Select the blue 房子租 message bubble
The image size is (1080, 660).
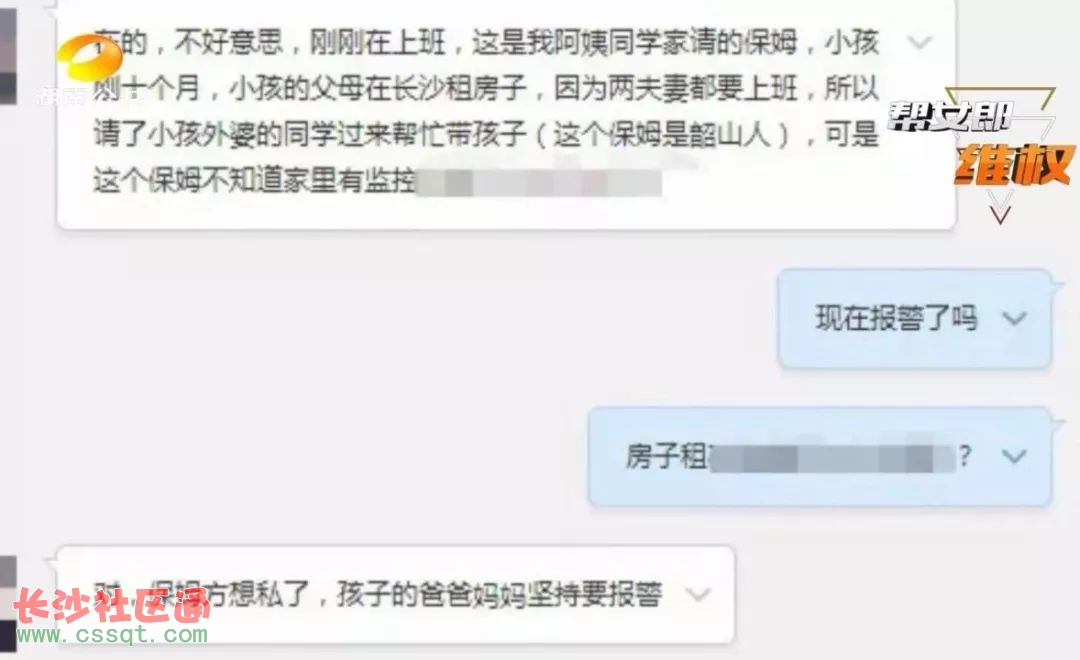click(820, 457)
